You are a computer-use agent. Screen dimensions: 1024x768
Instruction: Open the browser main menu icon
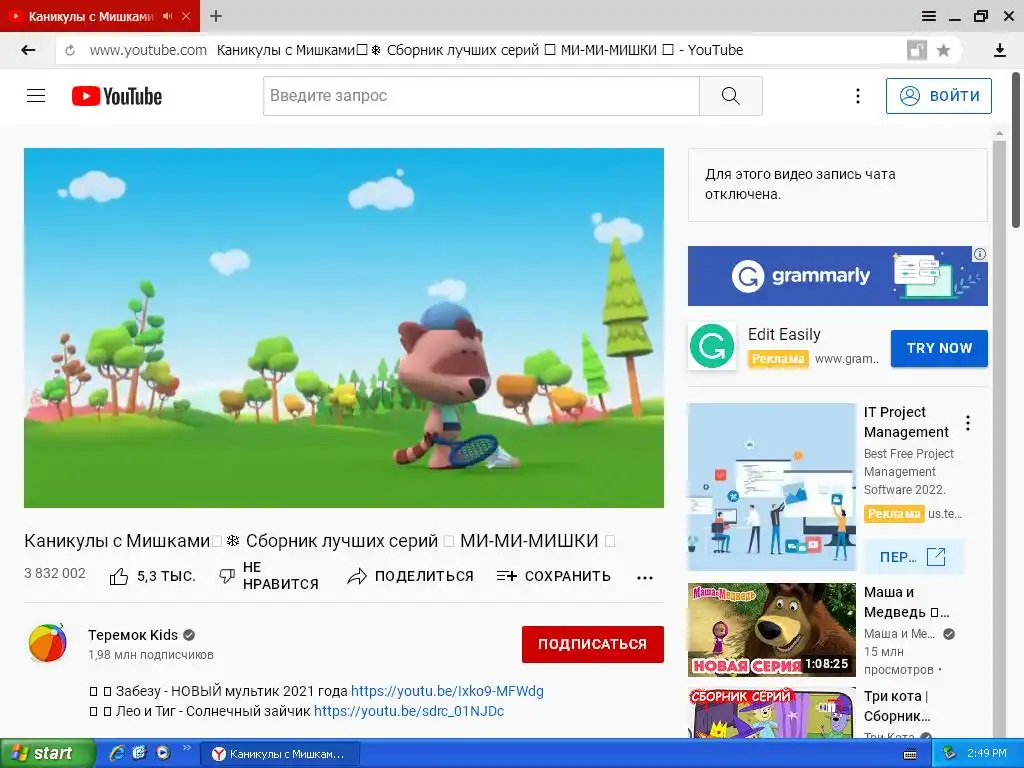pos(929,16)
